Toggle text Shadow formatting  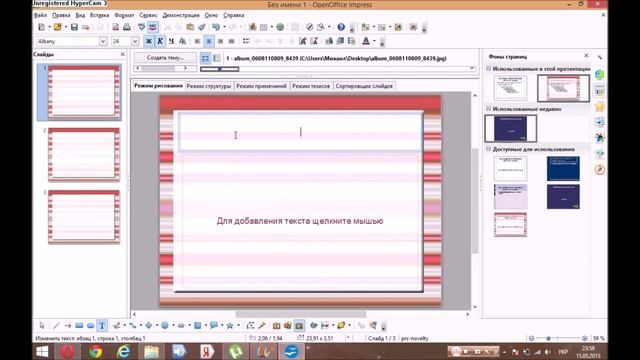pos(182,41)
